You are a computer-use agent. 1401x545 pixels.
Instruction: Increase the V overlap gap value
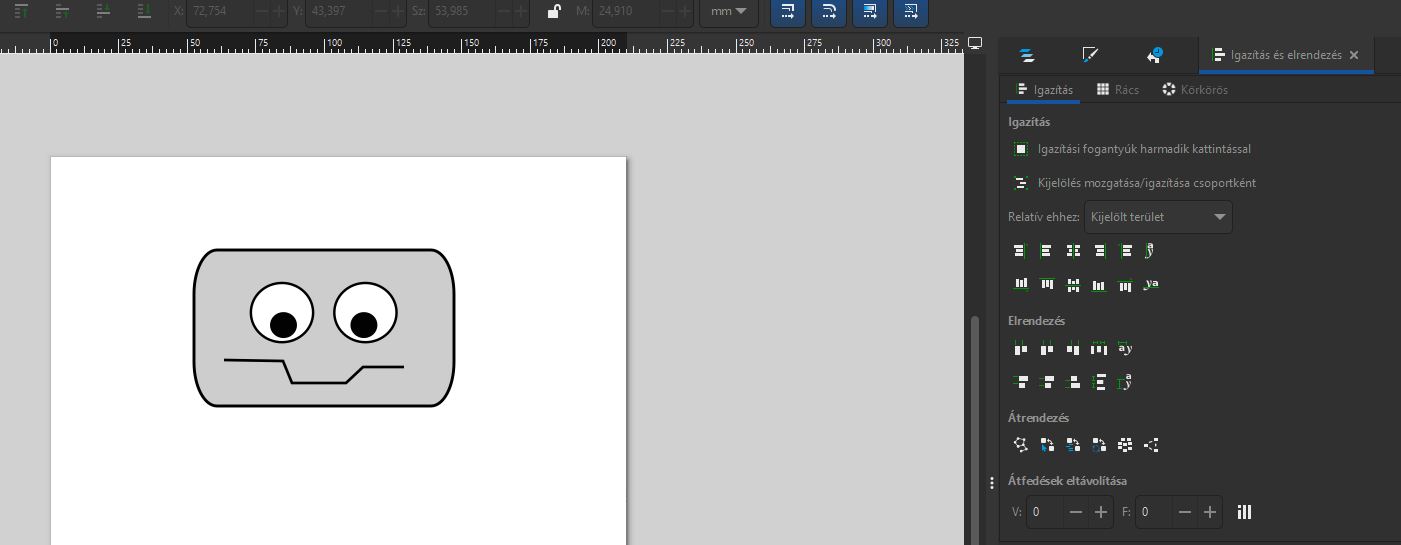point(1101,512)
